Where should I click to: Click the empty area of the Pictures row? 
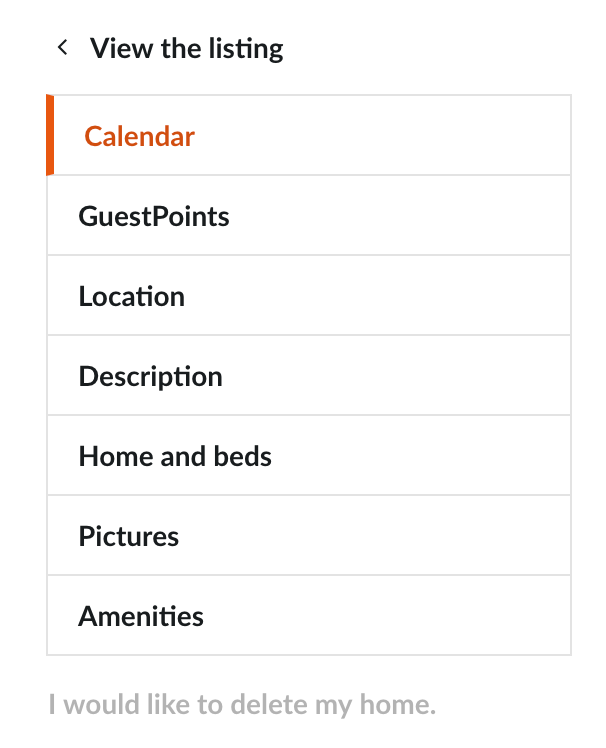click(420, 536)
